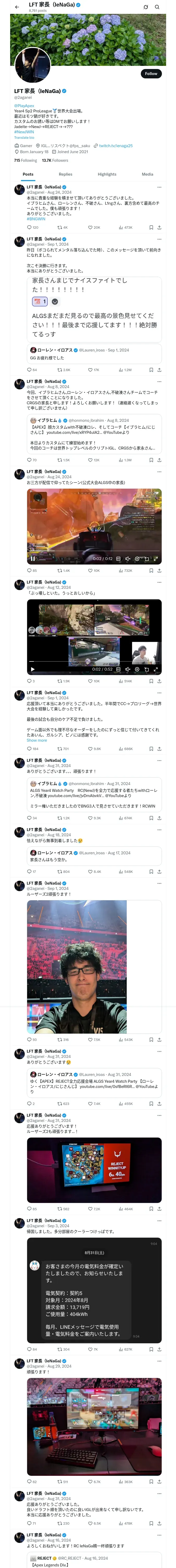Open search from the profile header
Viewport: 176px width, 1568px height.
pyautogui.click(x=157, y=7)
